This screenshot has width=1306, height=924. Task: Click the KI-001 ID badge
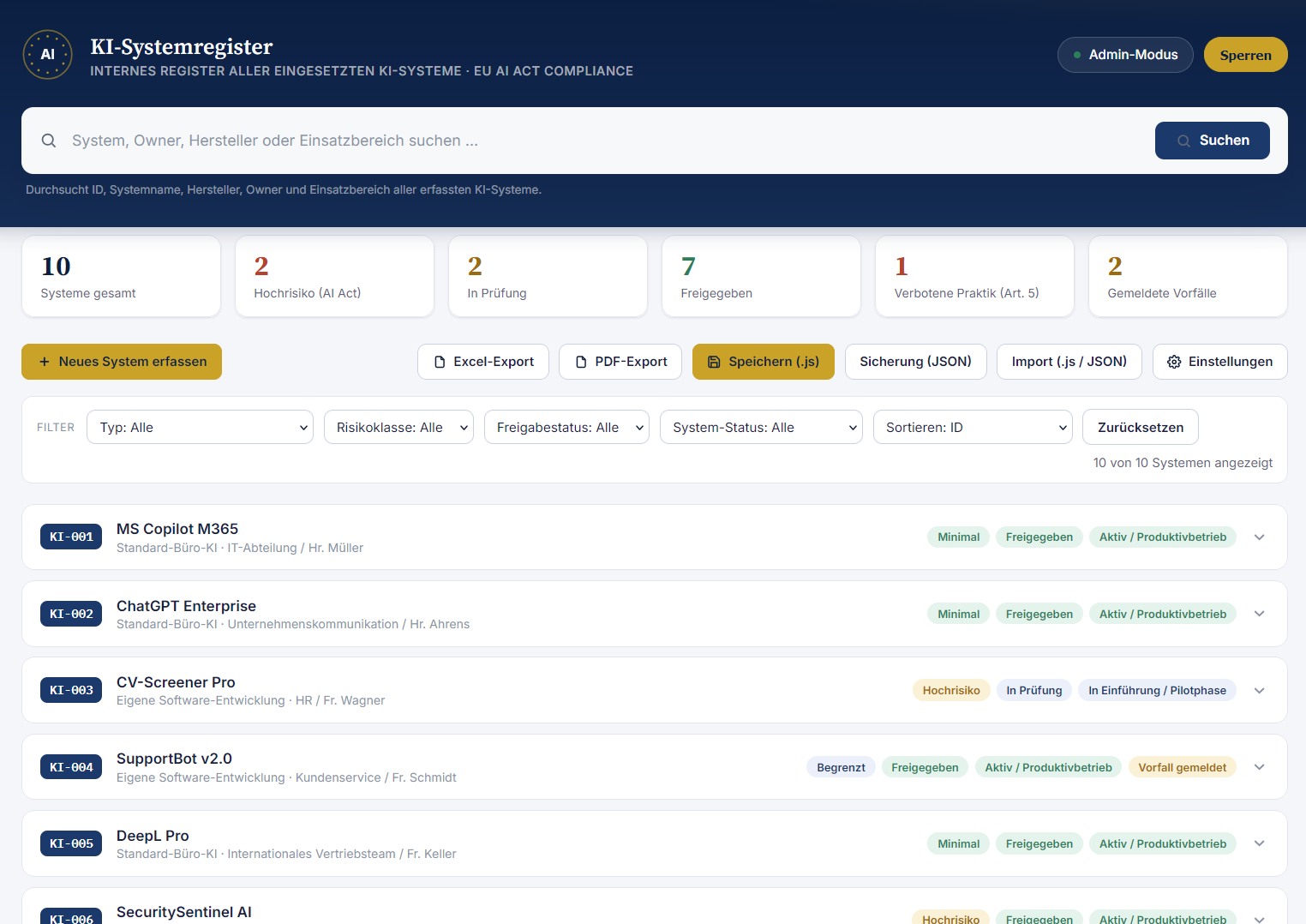[x=71, y=537]
